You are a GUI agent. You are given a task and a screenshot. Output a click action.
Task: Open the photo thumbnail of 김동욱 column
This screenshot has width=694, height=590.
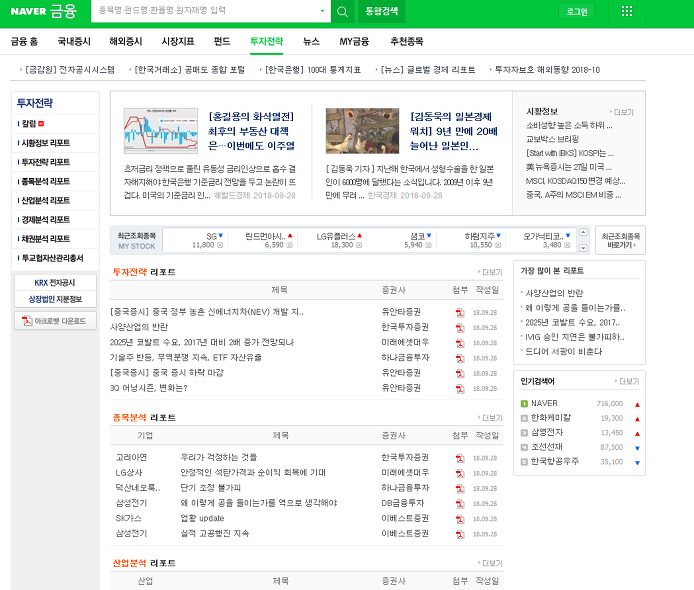[x=362, y=131]
